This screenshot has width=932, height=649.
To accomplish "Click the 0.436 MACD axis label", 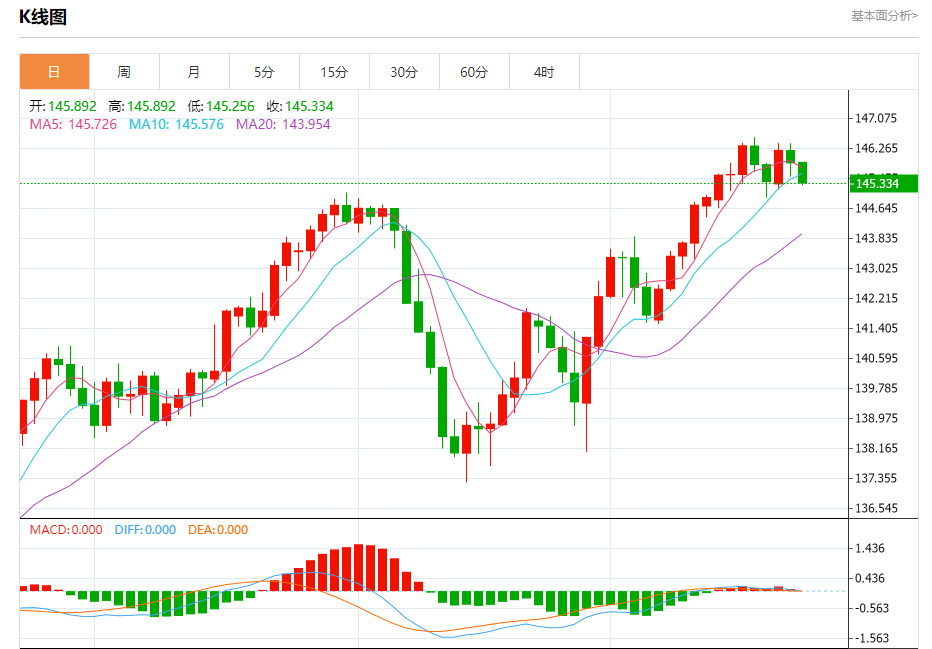I will [x=870, y=578].
